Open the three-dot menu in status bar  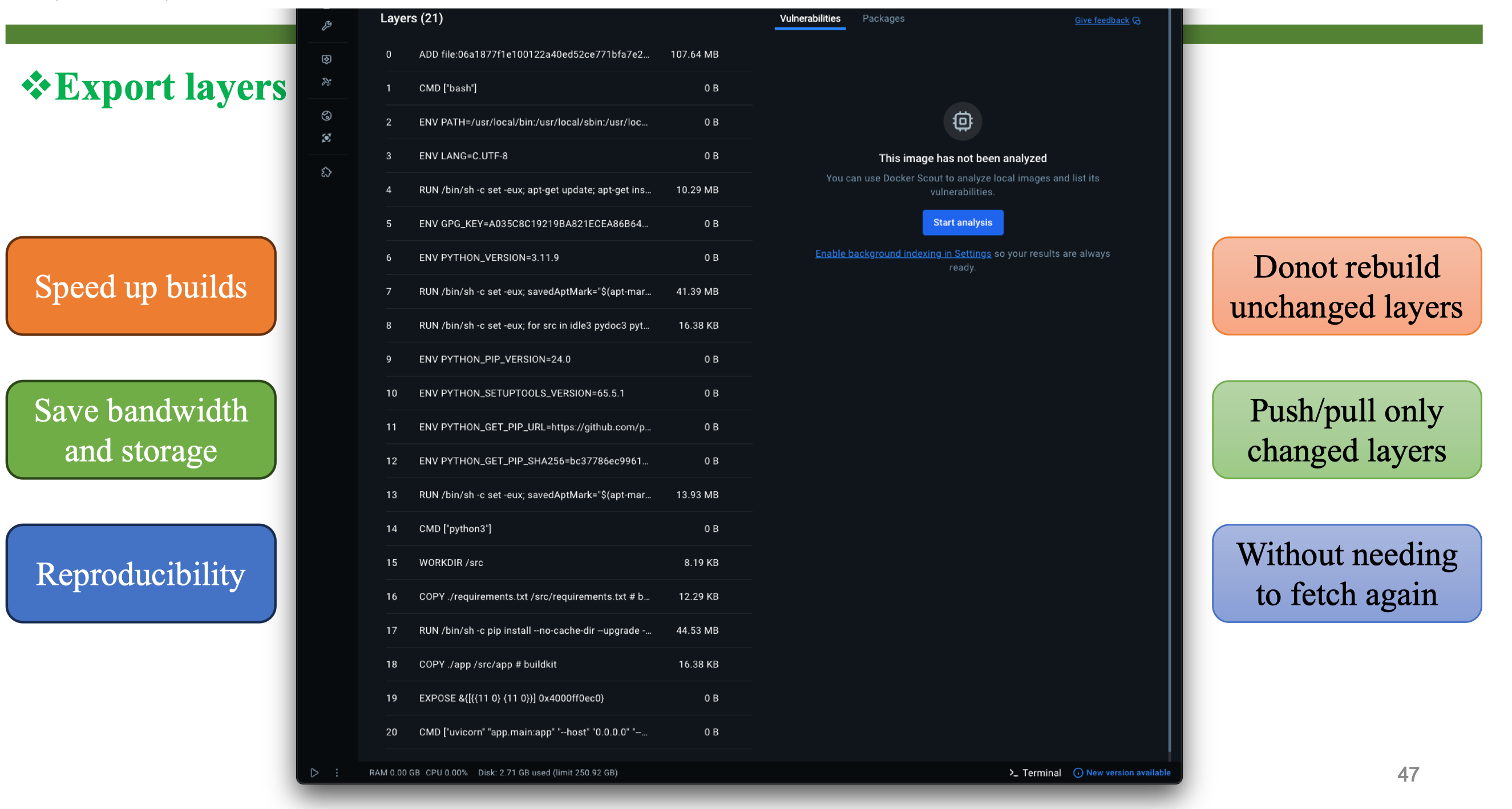click(337, 772)
